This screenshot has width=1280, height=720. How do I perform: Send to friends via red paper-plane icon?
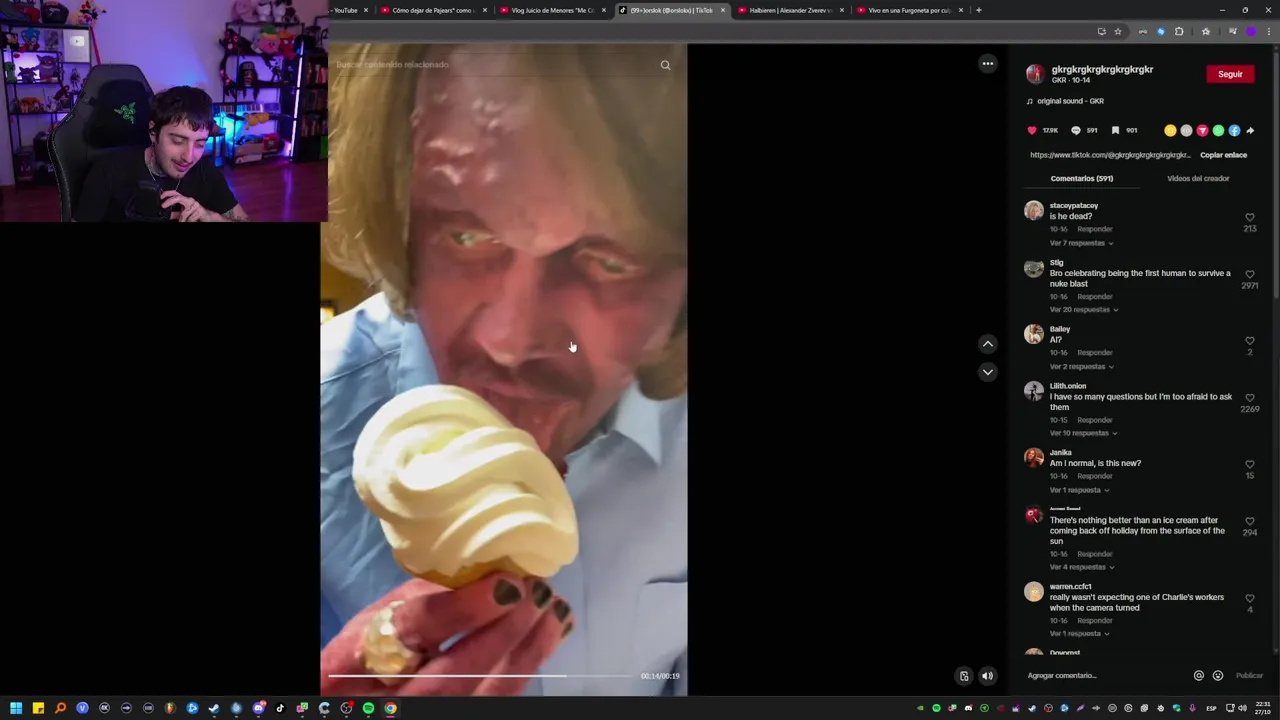[1202, 130]
